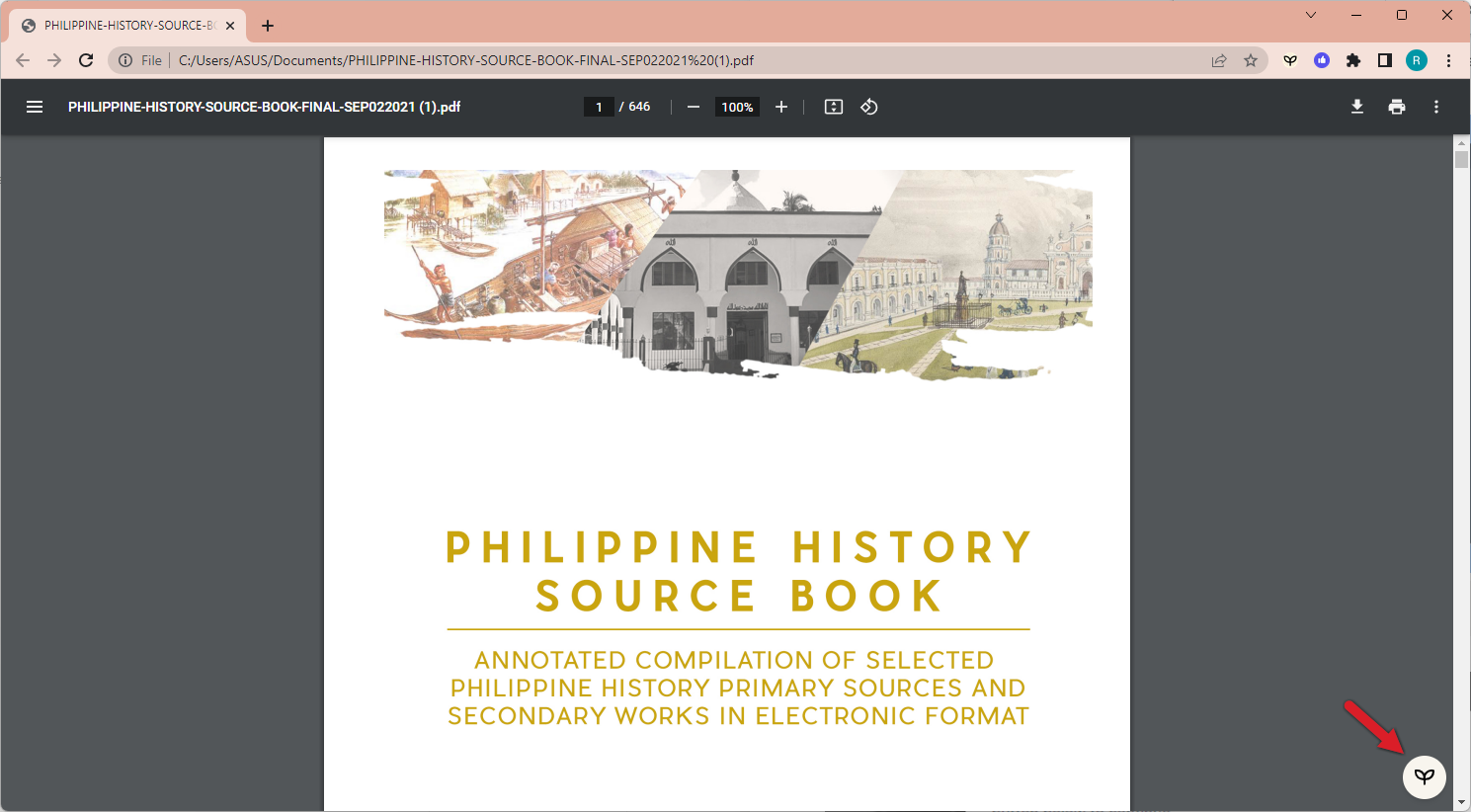Click the fit to page icon
Screen dimensions: 1471x812
click(834, 107)
